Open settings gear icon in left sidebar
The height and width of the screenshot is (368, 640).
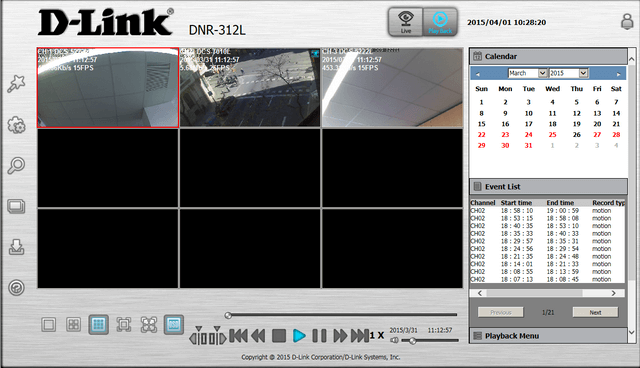[x=16, y=125]
